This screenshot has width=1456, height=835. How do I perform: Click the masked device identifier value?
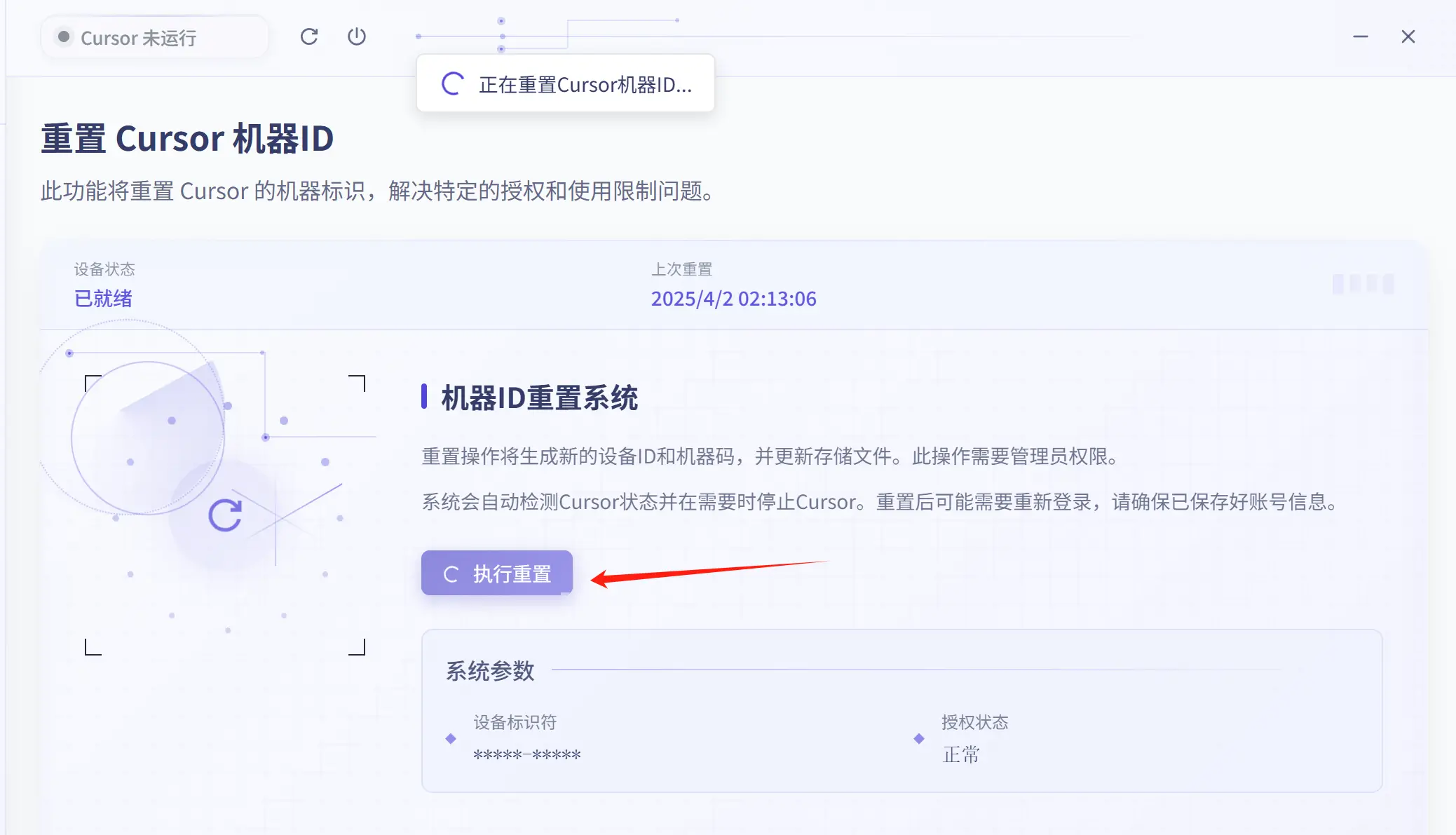tap(527, 755)
